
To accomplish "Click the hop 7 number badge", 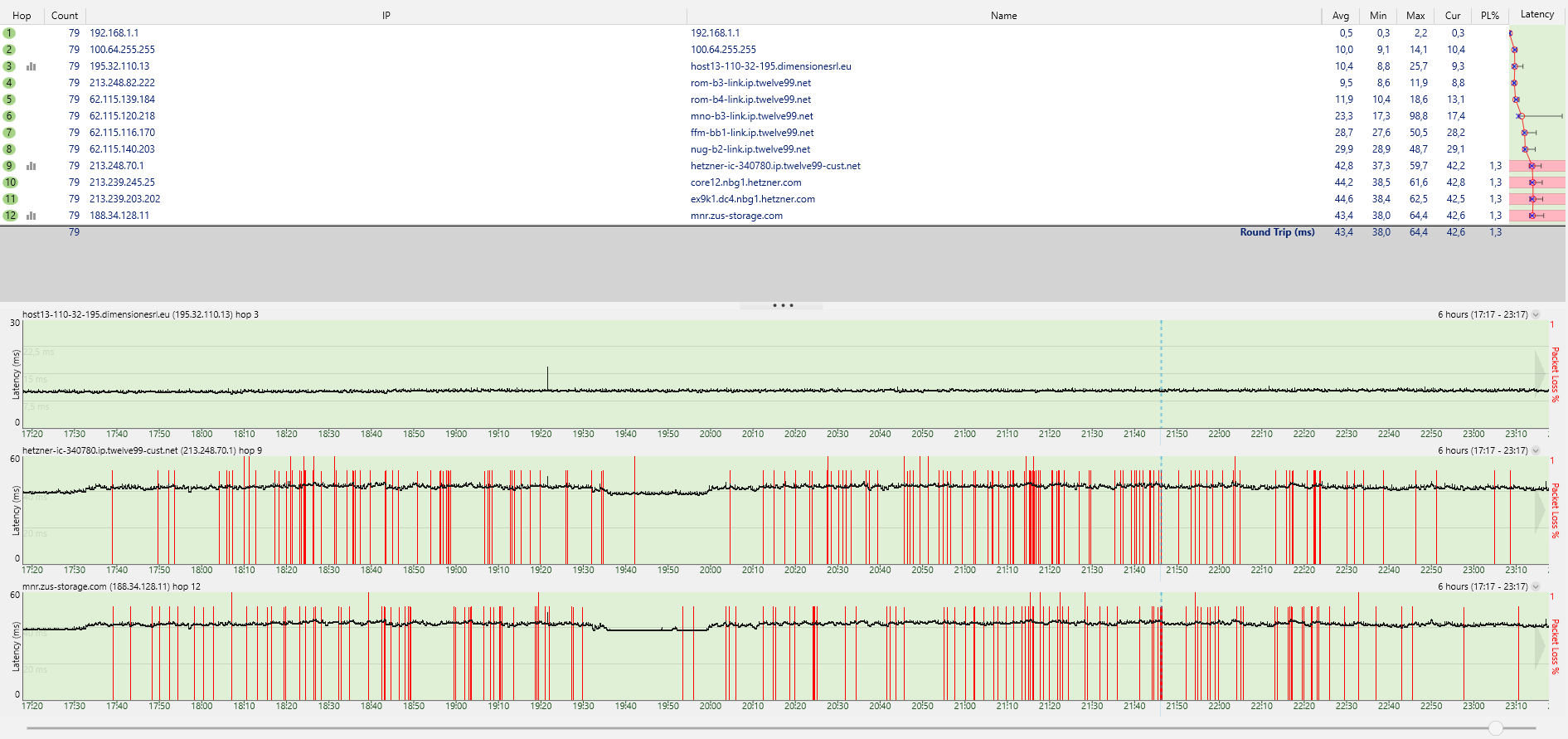I will pyautogui.click(x=9, y=133).
